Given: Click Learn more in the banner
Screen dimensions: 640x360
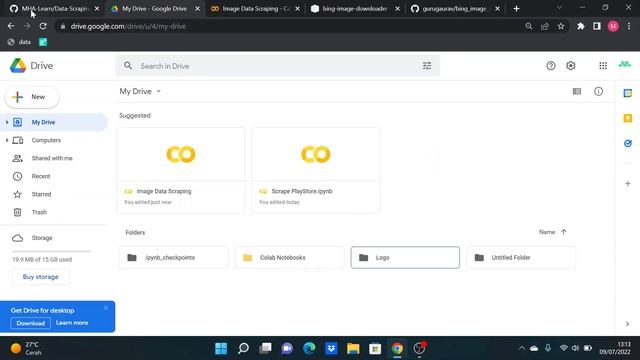Looking at the screenshot, I should pos(72,323).
